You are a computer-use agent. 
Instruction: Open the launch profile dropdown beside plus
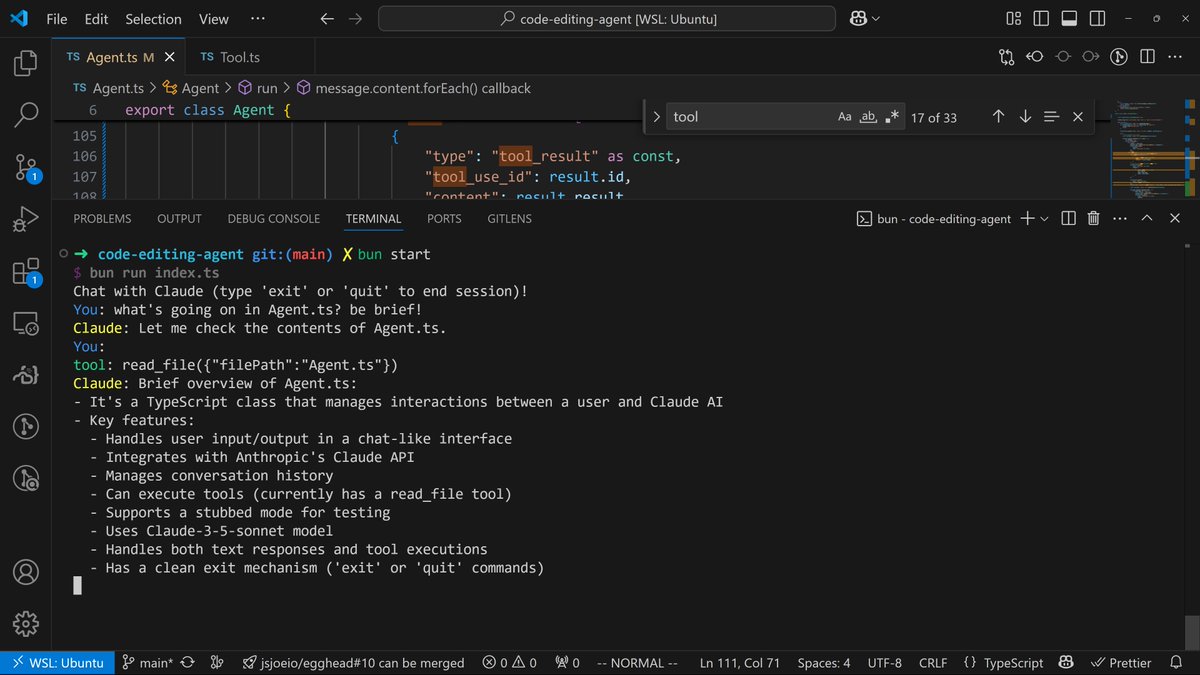(1045, 218)
